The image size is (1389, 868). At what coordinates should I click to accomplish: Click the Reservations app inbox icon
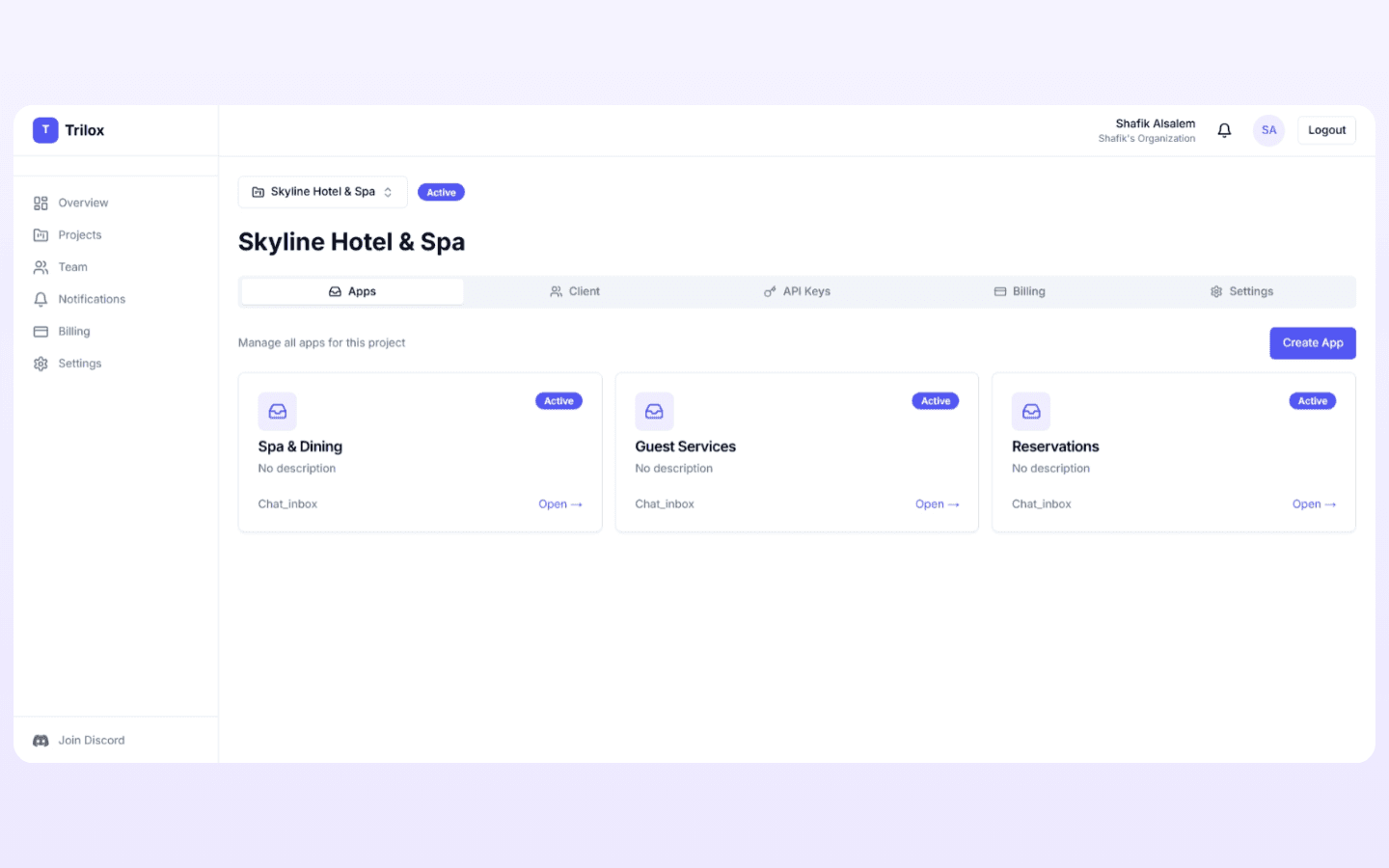pyautogui.click(x=1030, y=411)
